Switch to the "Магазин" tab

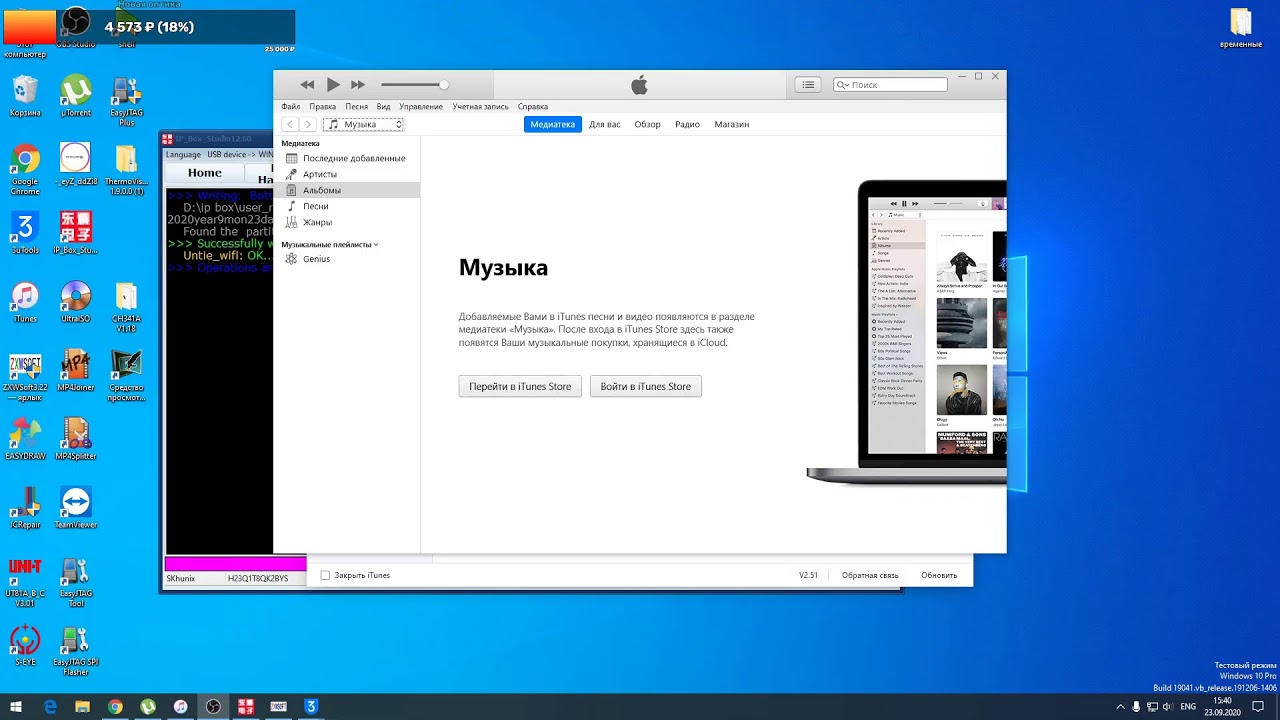pos(732,124)
